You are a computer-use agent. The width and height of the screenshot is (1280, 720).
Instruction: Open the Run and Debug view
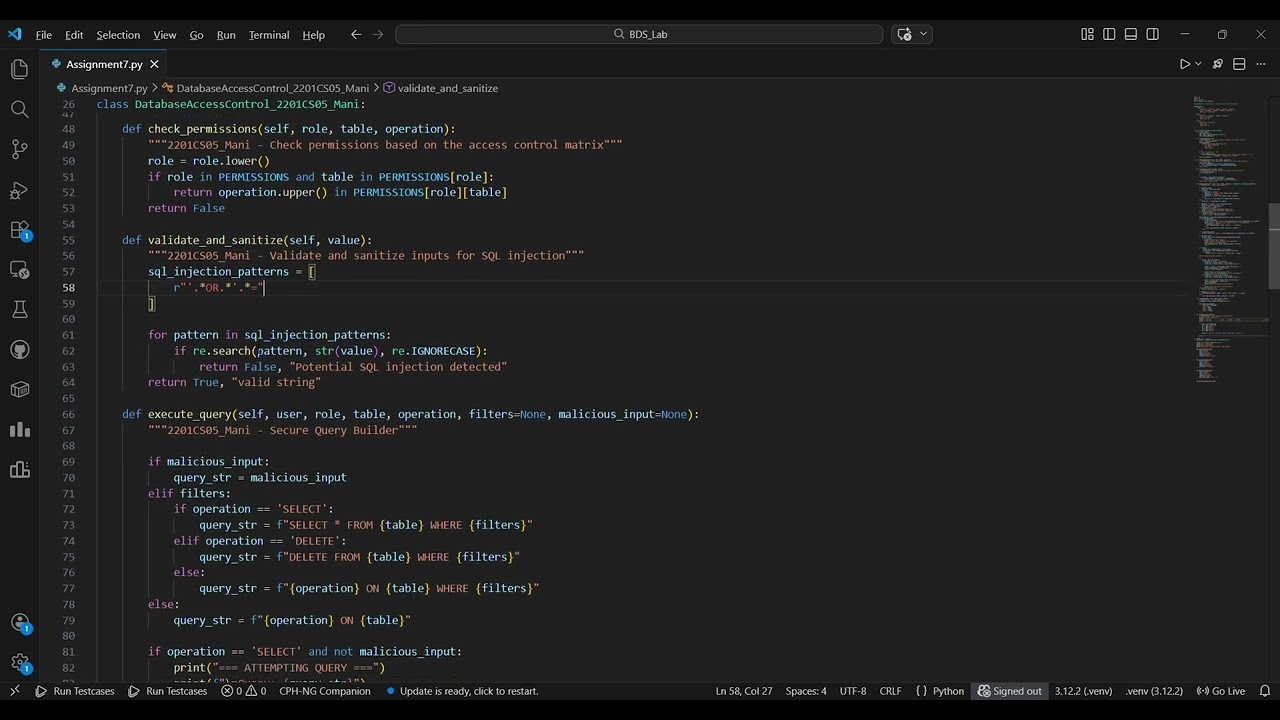[19, 190]
